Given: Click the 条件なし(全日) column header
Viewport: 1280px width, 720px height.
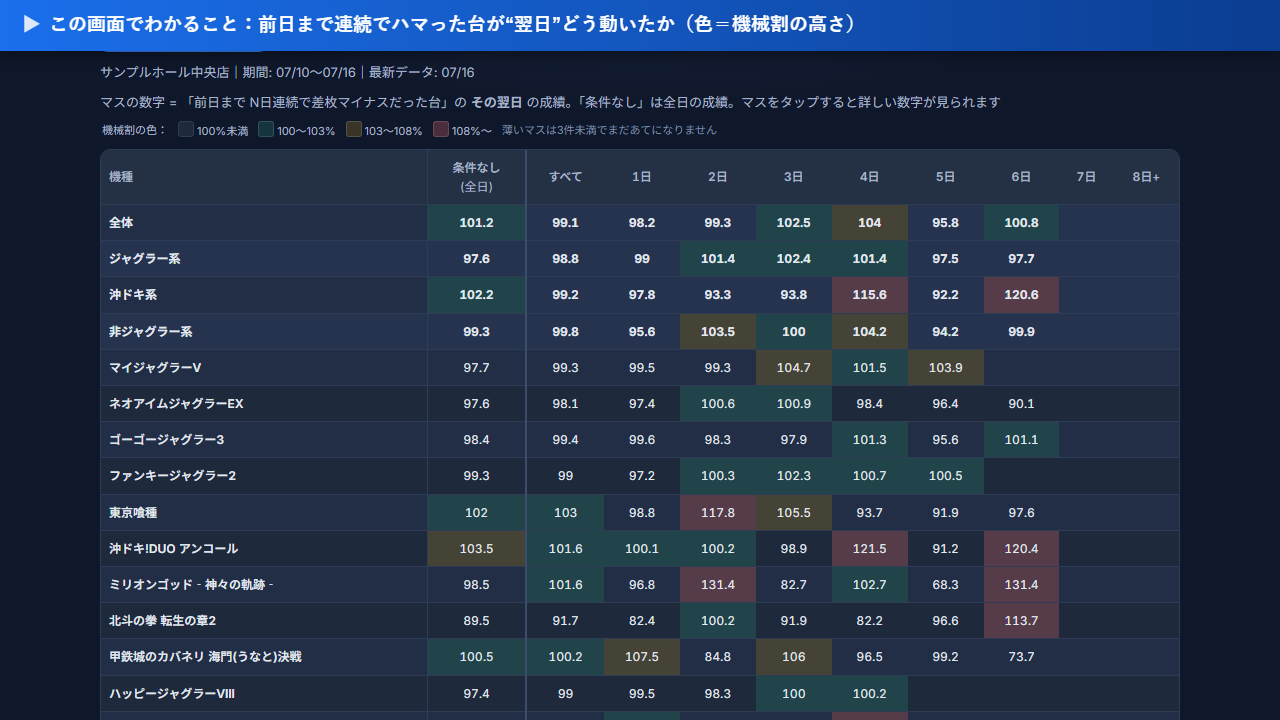Looking at the screenshot, I should (x=477, y=177).
